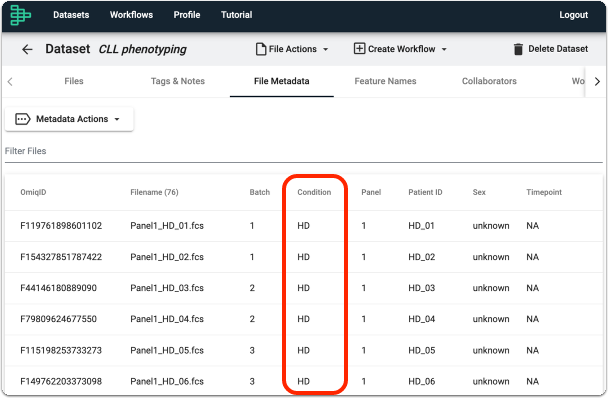Viewport: 608px width, 398px height.
Task: Open the Collaborators tab
Action: (x=489, y=81)
